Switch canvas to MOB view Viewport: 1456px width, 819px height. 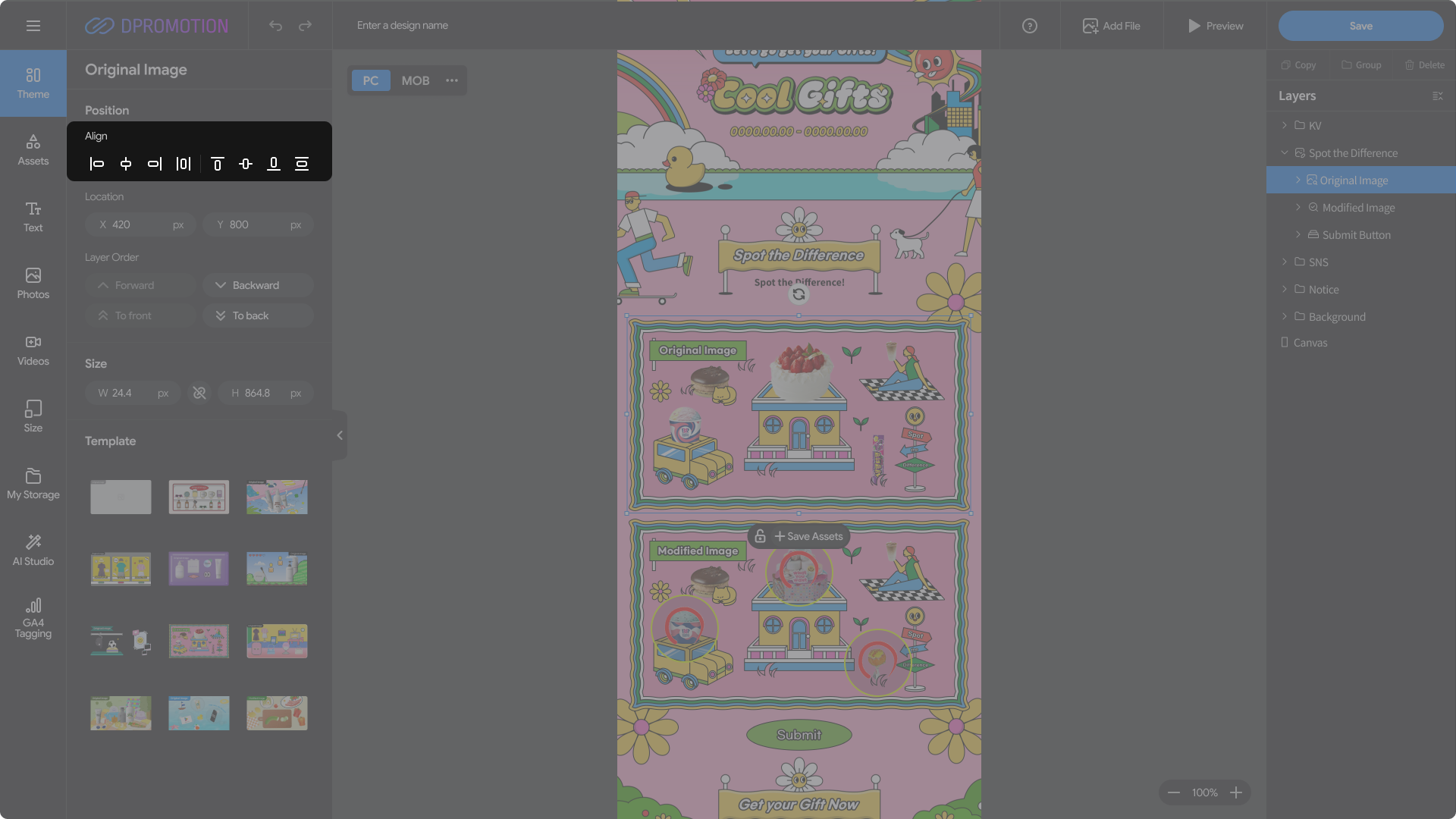[x=415, y=80]
